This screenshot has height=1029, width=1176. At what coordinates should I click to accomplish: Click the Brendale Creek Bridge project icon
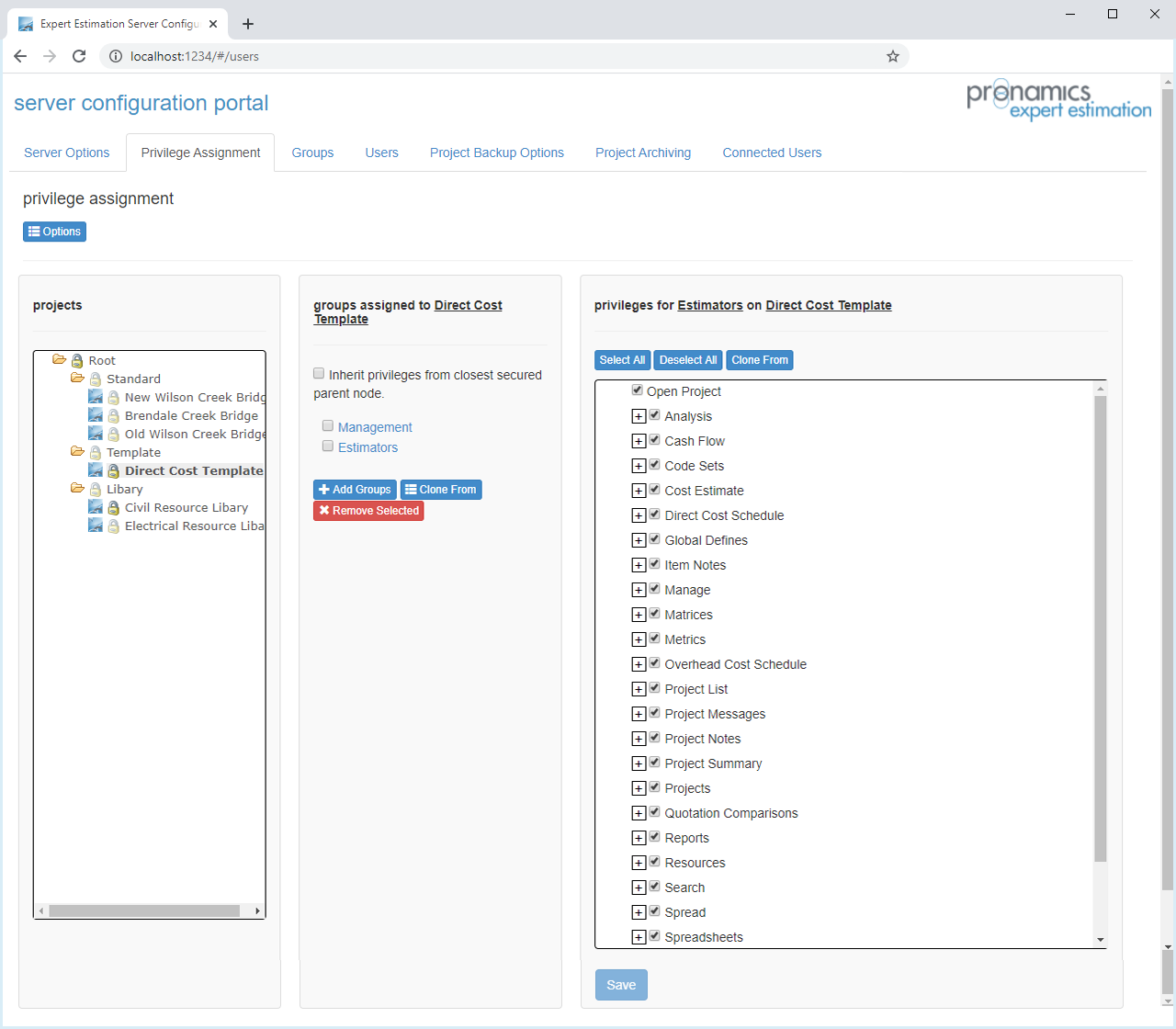click(96, 415)
